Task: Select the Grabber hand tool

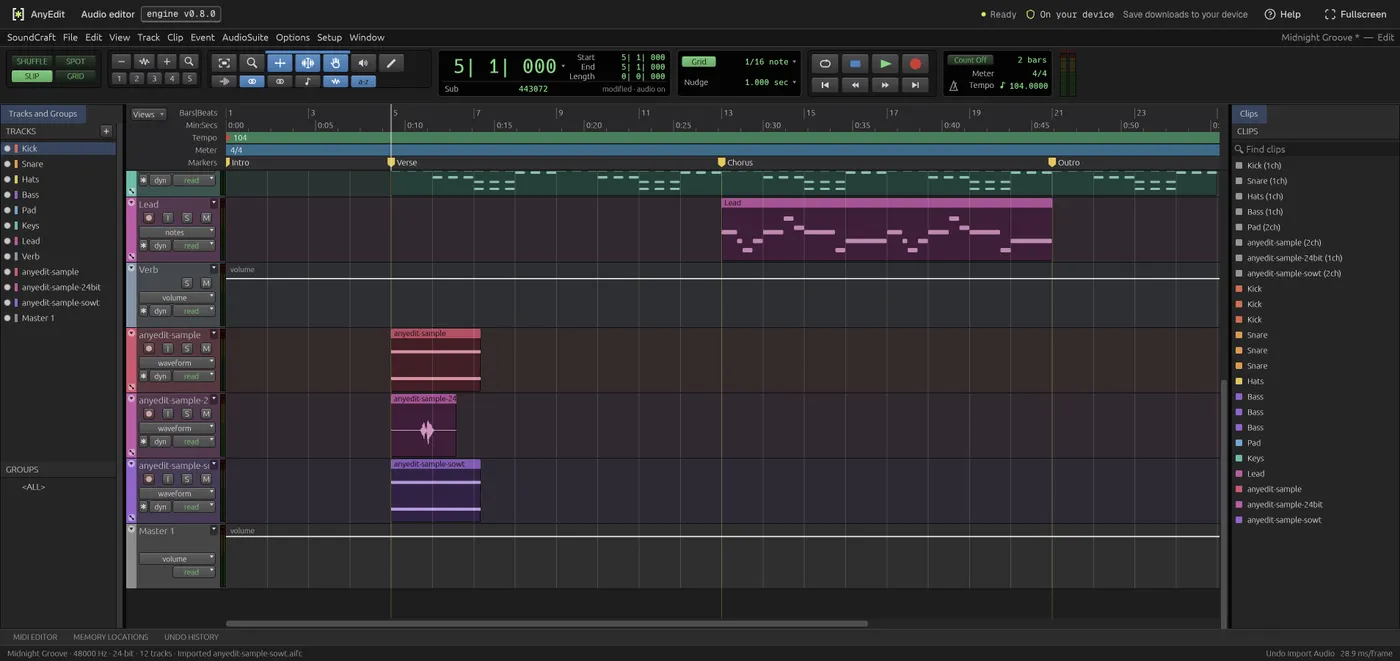Action: coord(336,63)
